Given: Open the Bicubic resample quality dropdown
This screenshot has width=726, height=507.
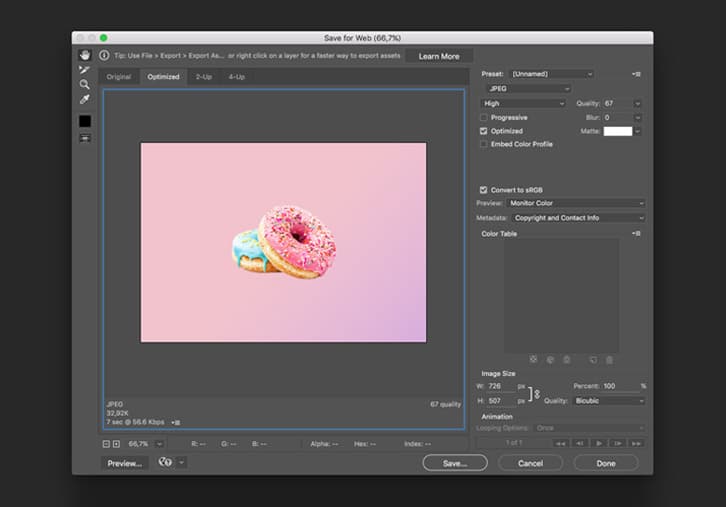Looking at the screenshot, I should click(609, 401).
